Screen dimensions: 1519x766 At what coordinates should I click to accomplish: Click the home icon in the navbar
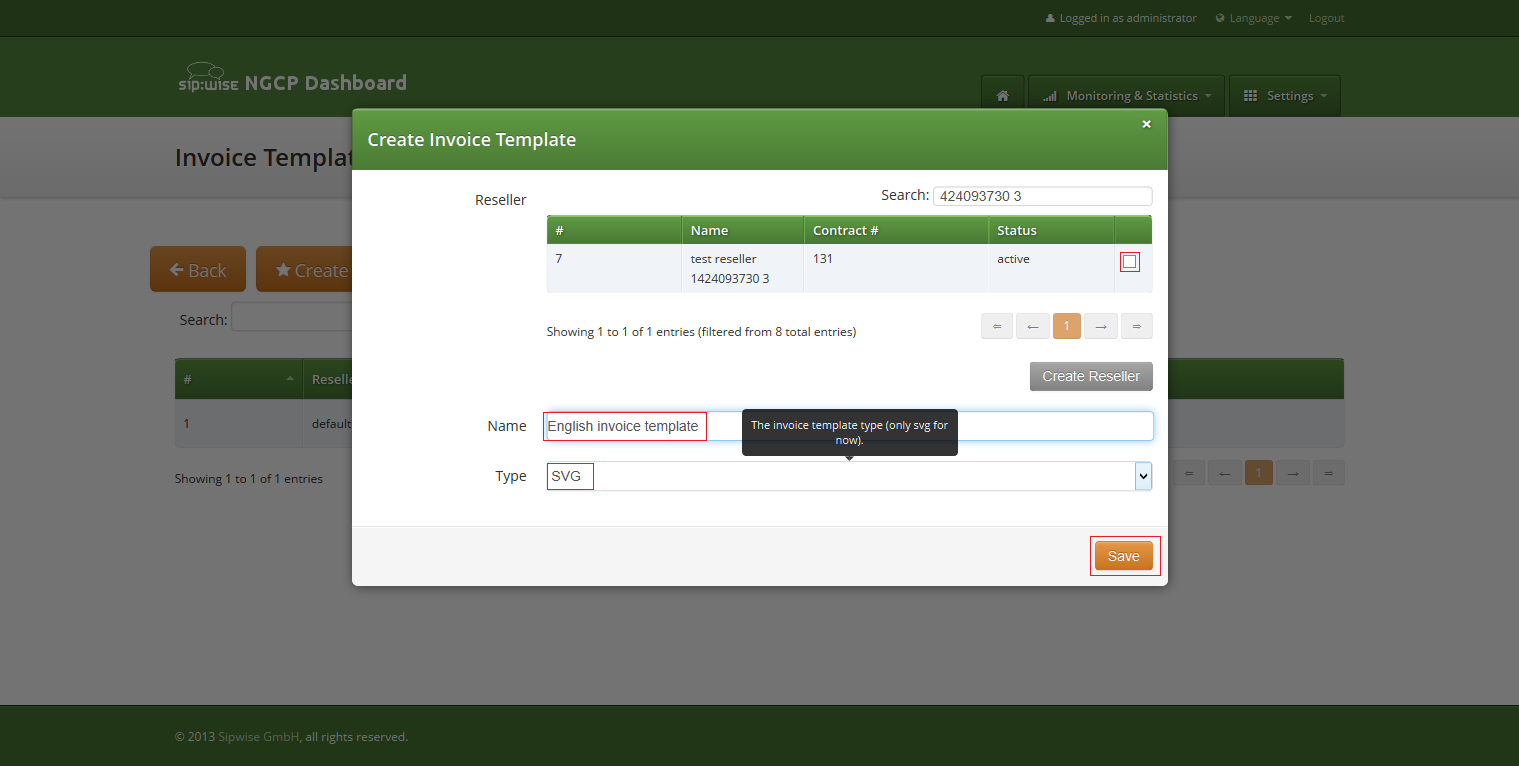(1002, 95)
